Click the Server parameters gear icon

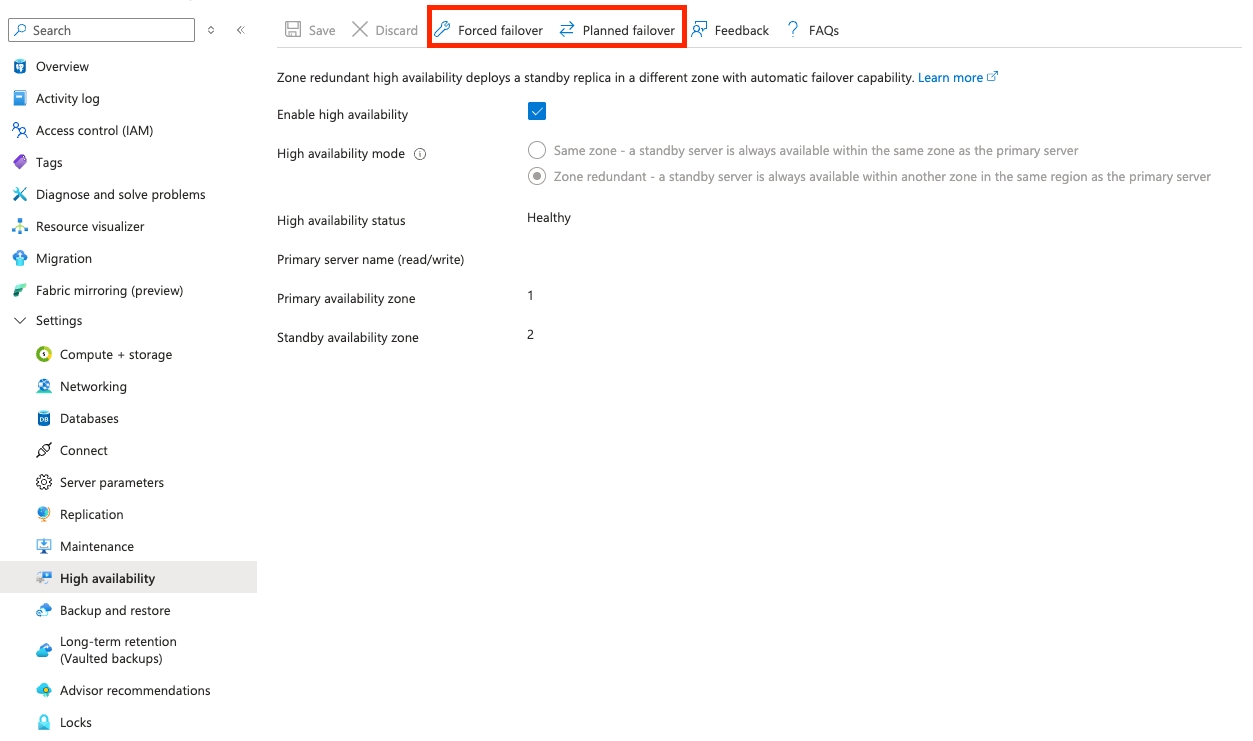pyautogui.click(x=43, y=482)
